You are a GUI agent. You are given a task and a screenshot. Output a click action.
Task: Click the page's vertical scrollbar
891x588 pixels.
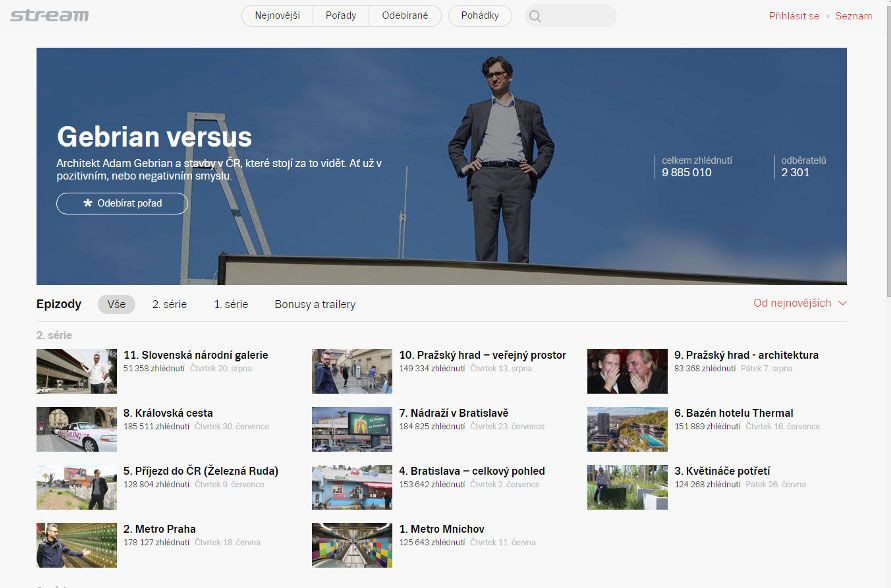884,150
